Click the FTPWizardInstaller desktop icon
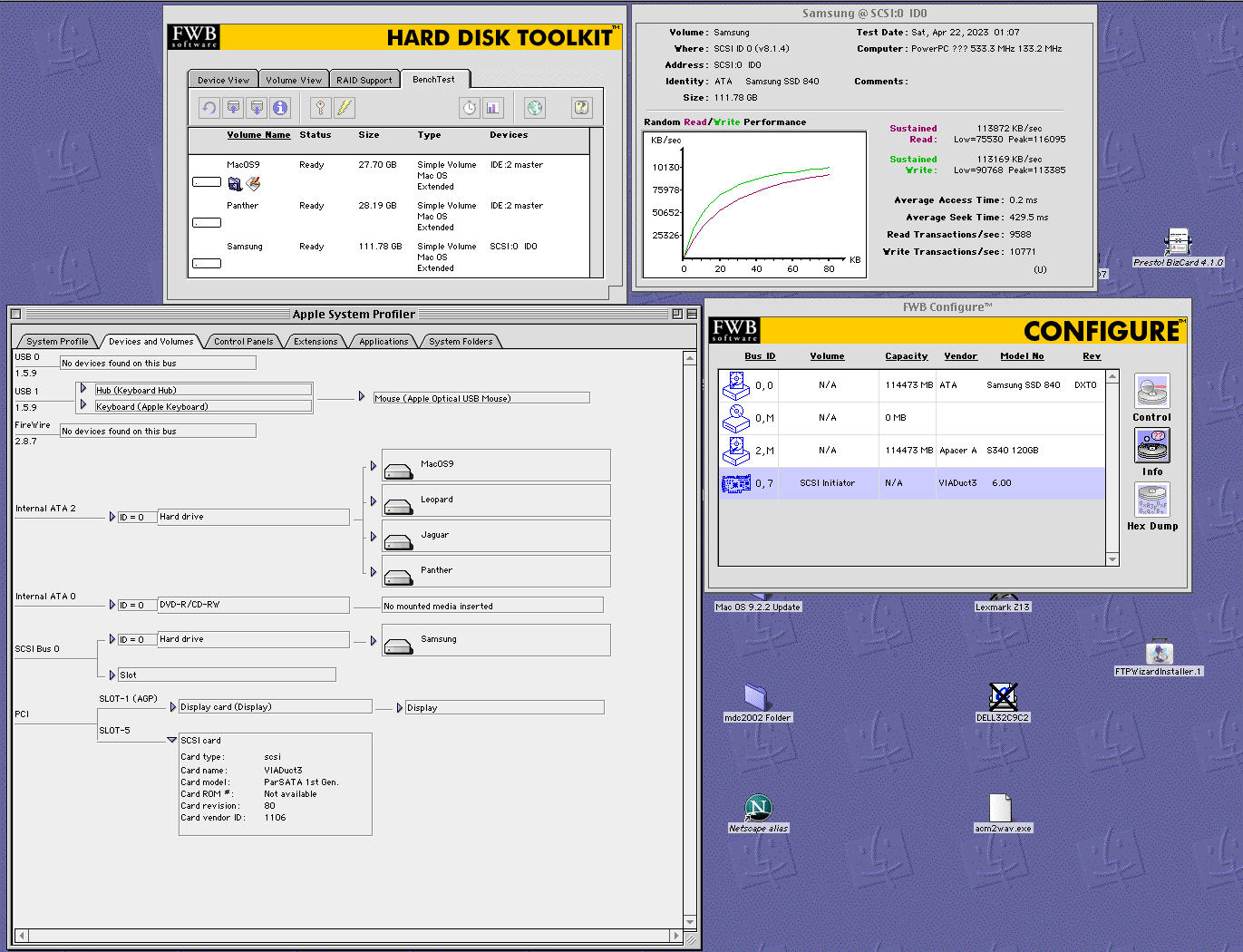1243x952 pixels. pos(1159,653)
